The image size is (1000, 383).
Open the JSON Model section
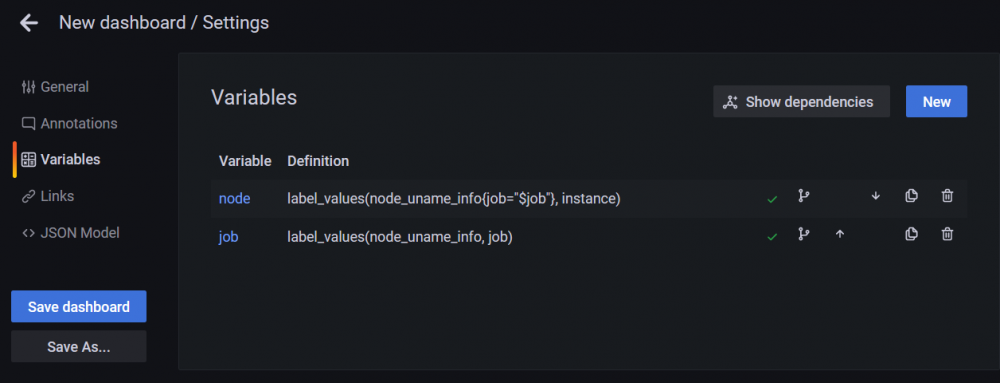tap(71, 233)
